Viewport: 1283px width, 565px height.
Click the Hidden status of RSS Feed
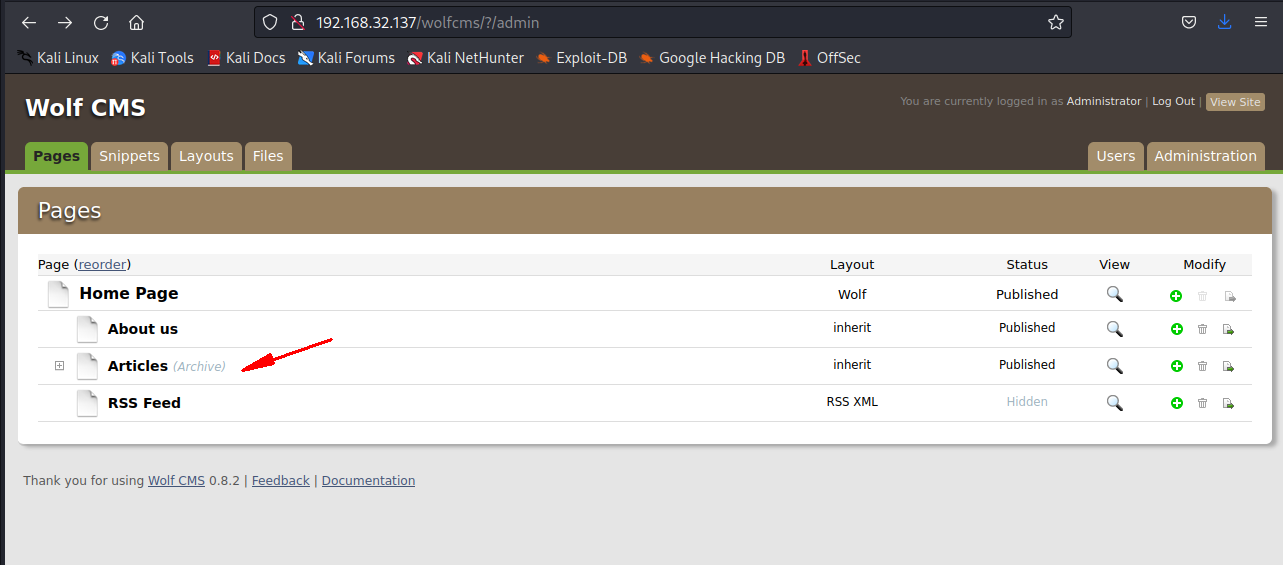point(1027,402)
